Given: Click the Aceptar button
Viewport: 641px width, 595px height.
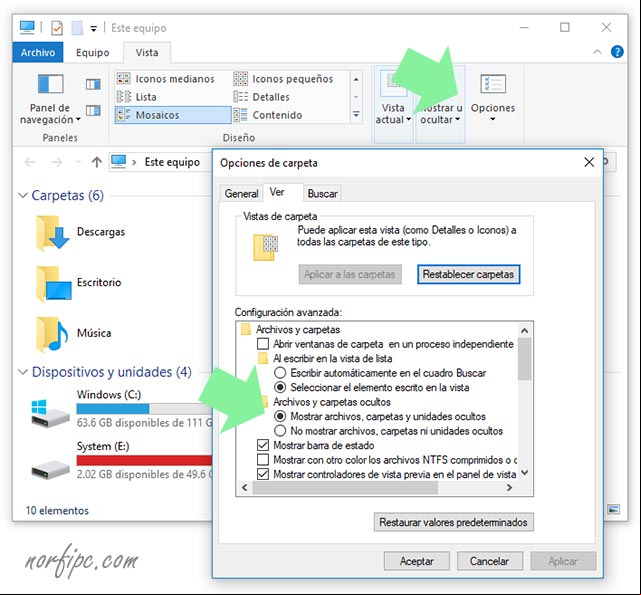Looking at the screenshot, I should (417, 561).
